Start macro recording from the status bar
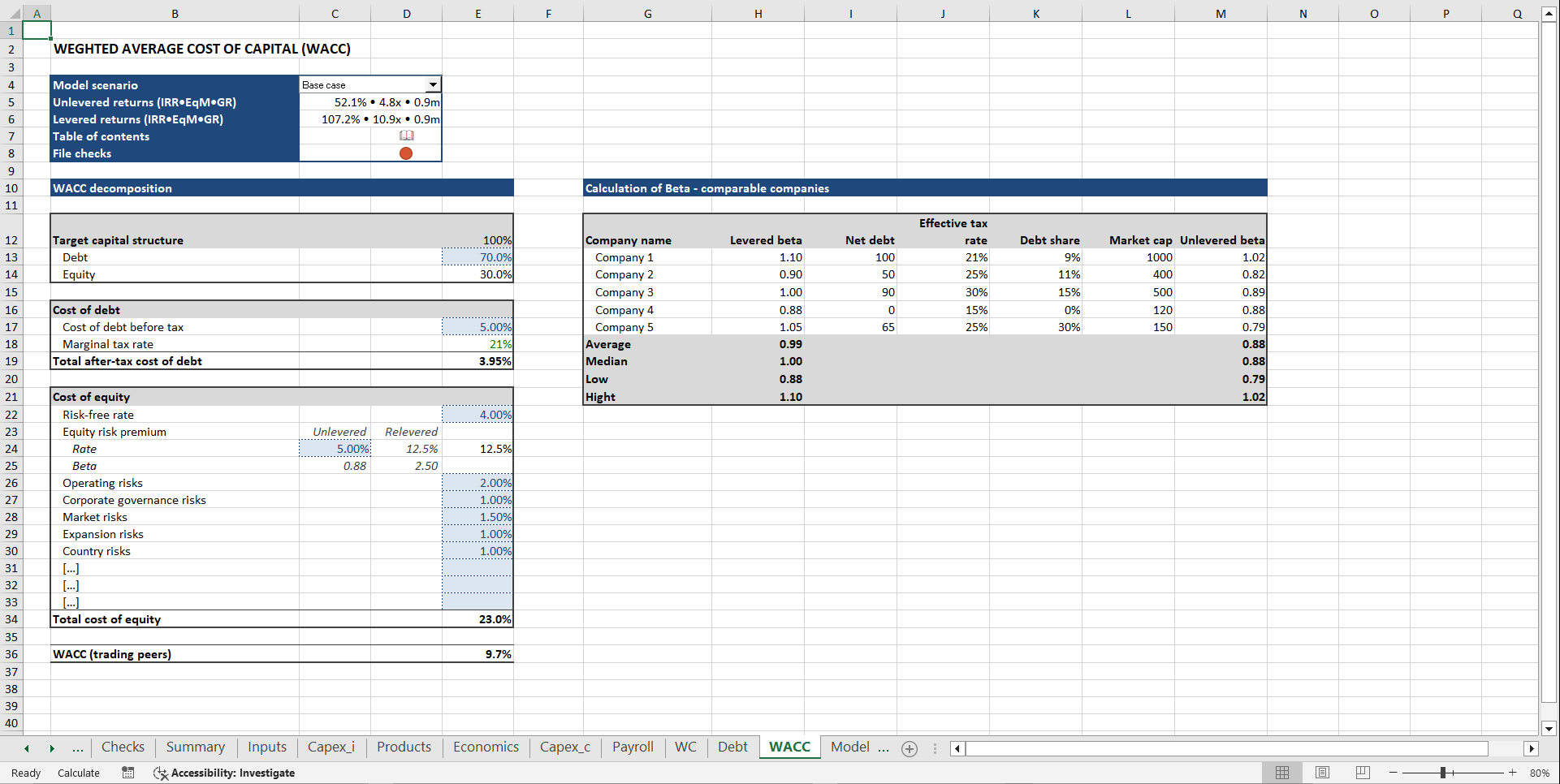The height and width of the screenshot is (784, 1560). point(127,773)
